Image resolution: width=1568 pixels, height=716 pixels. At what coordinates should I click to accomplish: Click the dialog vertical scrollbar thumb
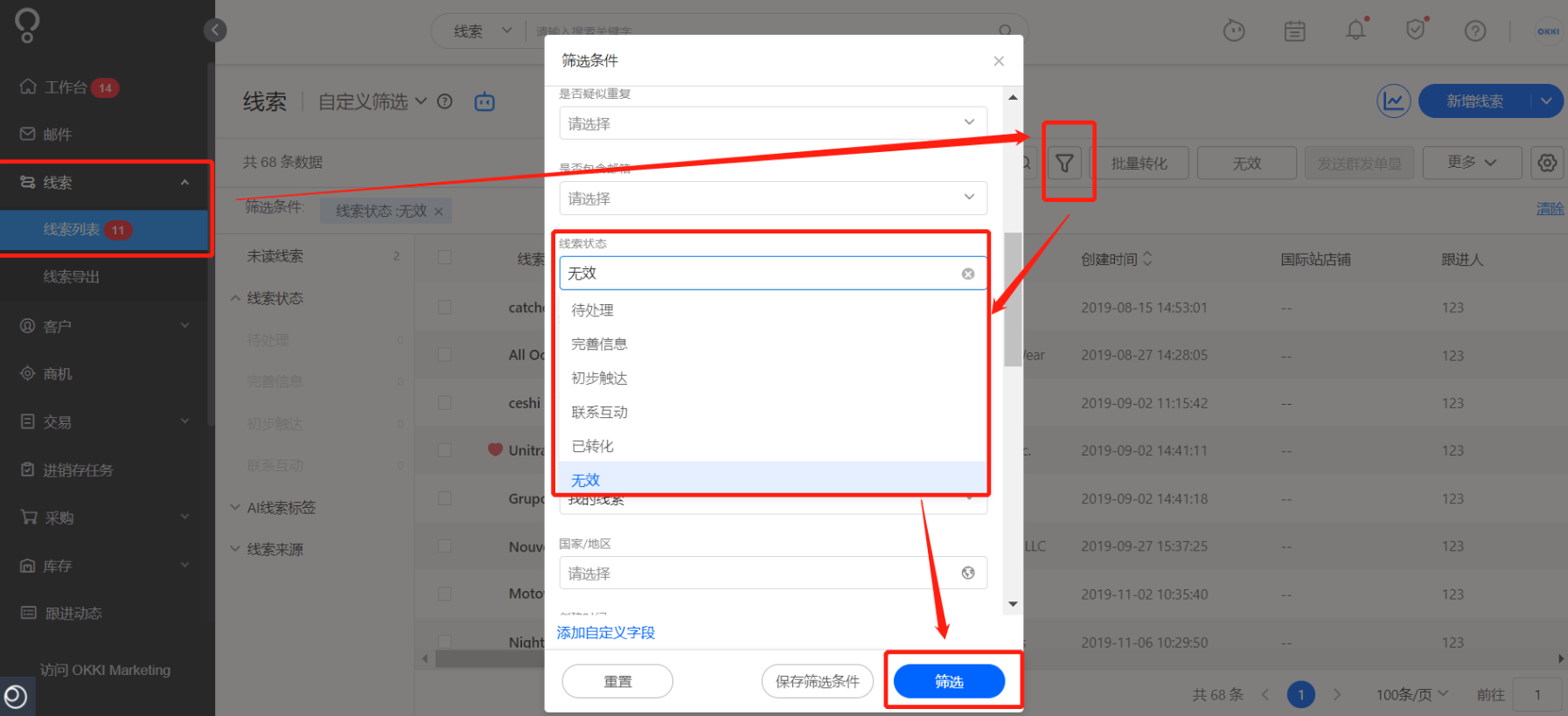[1013, 299]
